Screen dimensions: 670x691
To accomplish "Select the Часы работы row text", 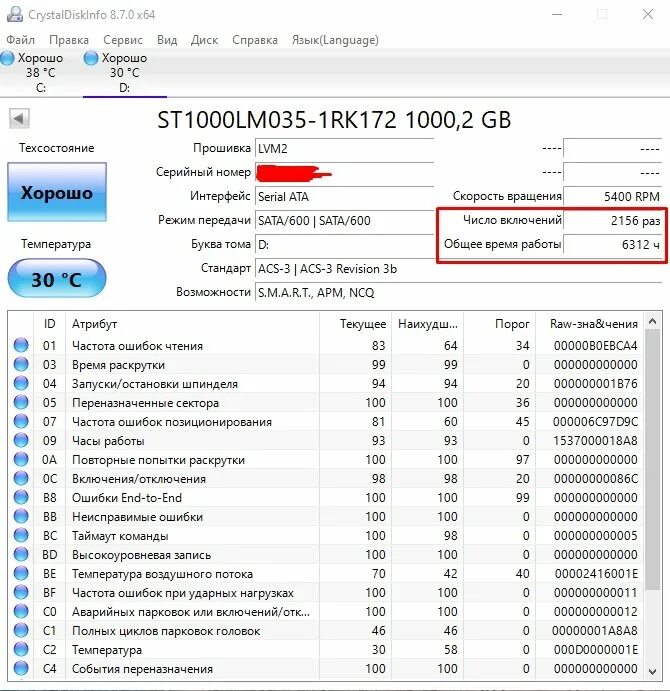I will (108, 441).
